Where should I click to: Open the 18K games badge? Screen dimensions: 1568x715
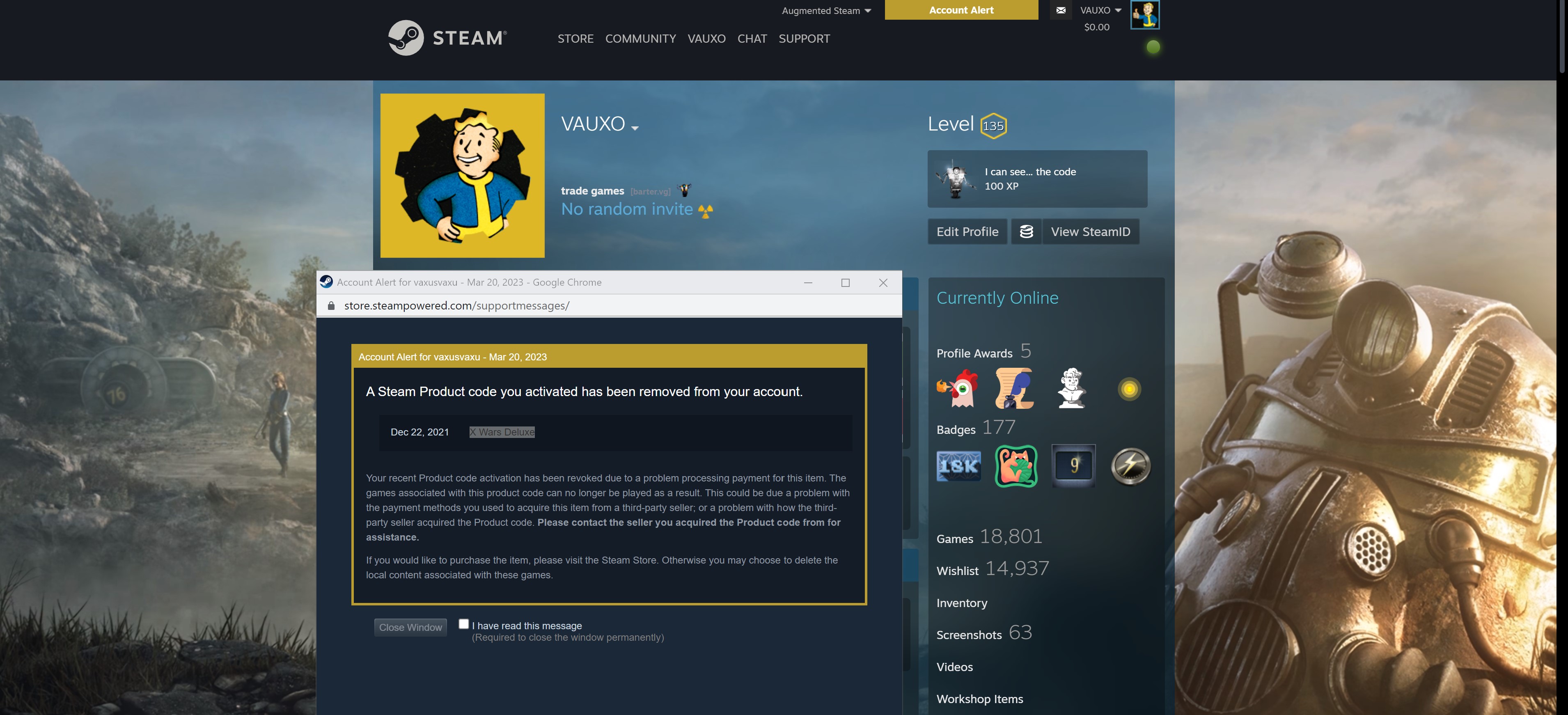click(958, 466)
